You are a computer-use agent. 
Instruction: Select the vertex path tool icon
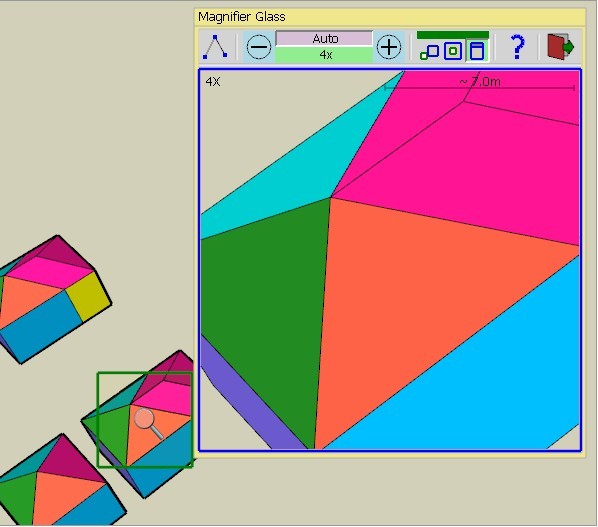215,47
